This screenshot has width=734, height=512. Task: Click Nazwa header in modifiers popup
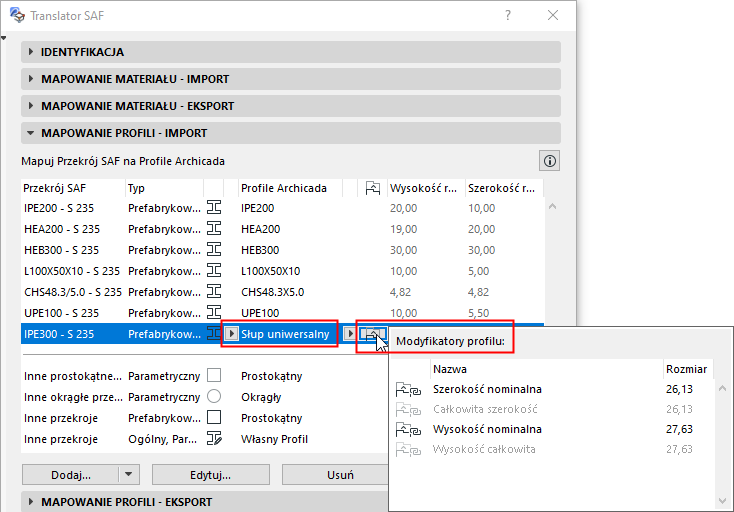pos(546,369)
